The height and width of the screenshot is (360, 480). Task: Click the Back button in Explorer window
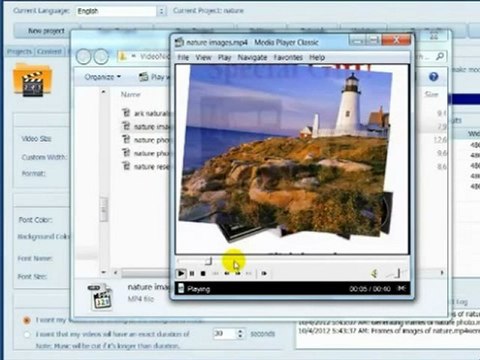tap(83, 57)
